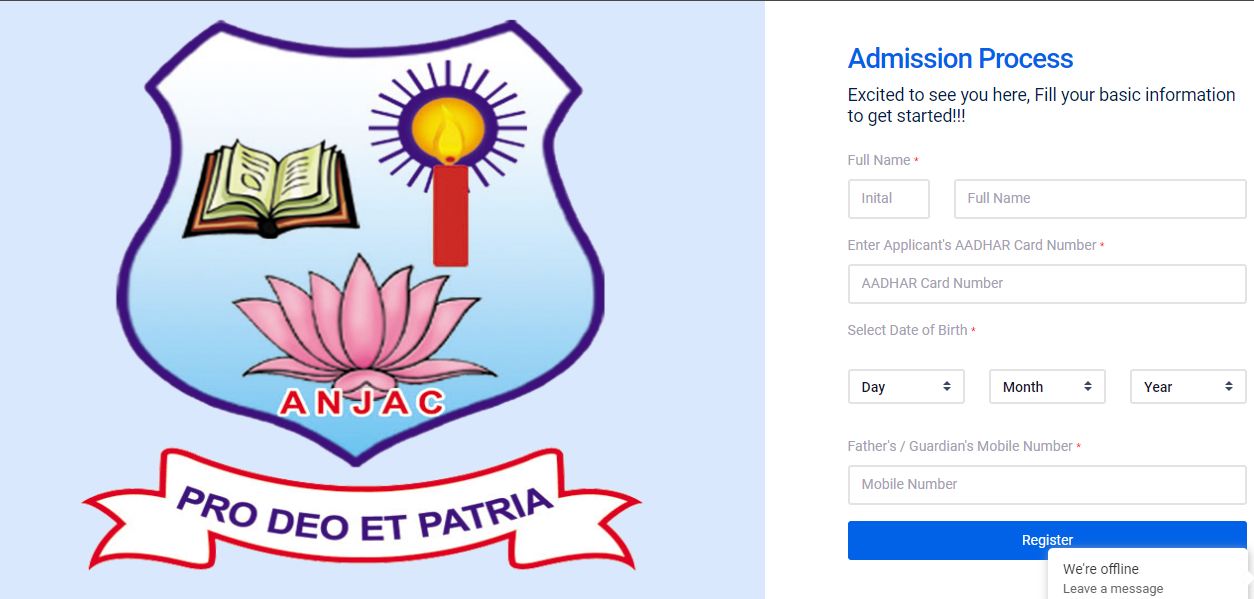The image size is (1254, 599).
Task: Select the AADHAR Card Number field
Action: (x=1047, y=284)
